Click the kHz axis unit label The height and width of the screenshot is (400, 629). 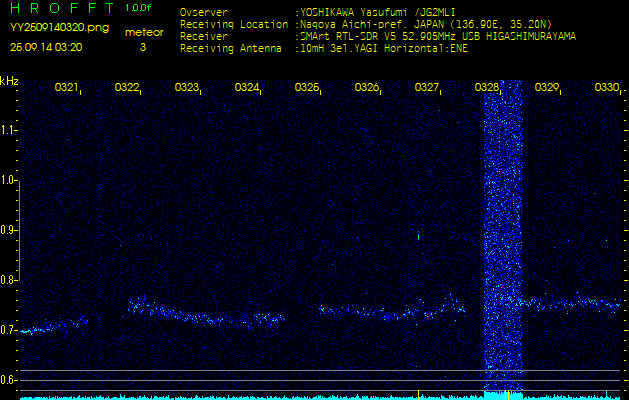pos(9,81)
